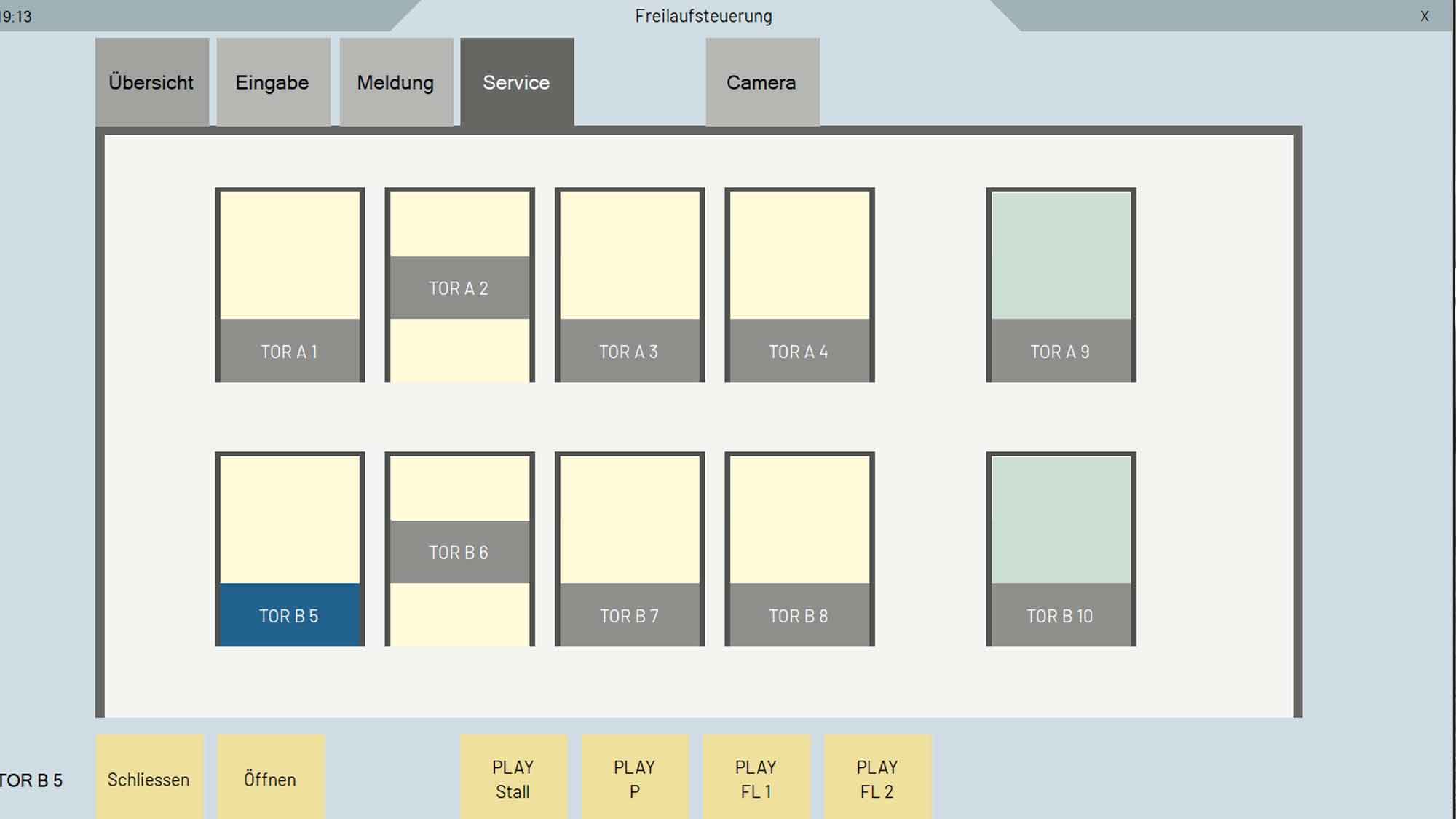Trigger the PLAY FL 2 button

click(x=877, y=778)
